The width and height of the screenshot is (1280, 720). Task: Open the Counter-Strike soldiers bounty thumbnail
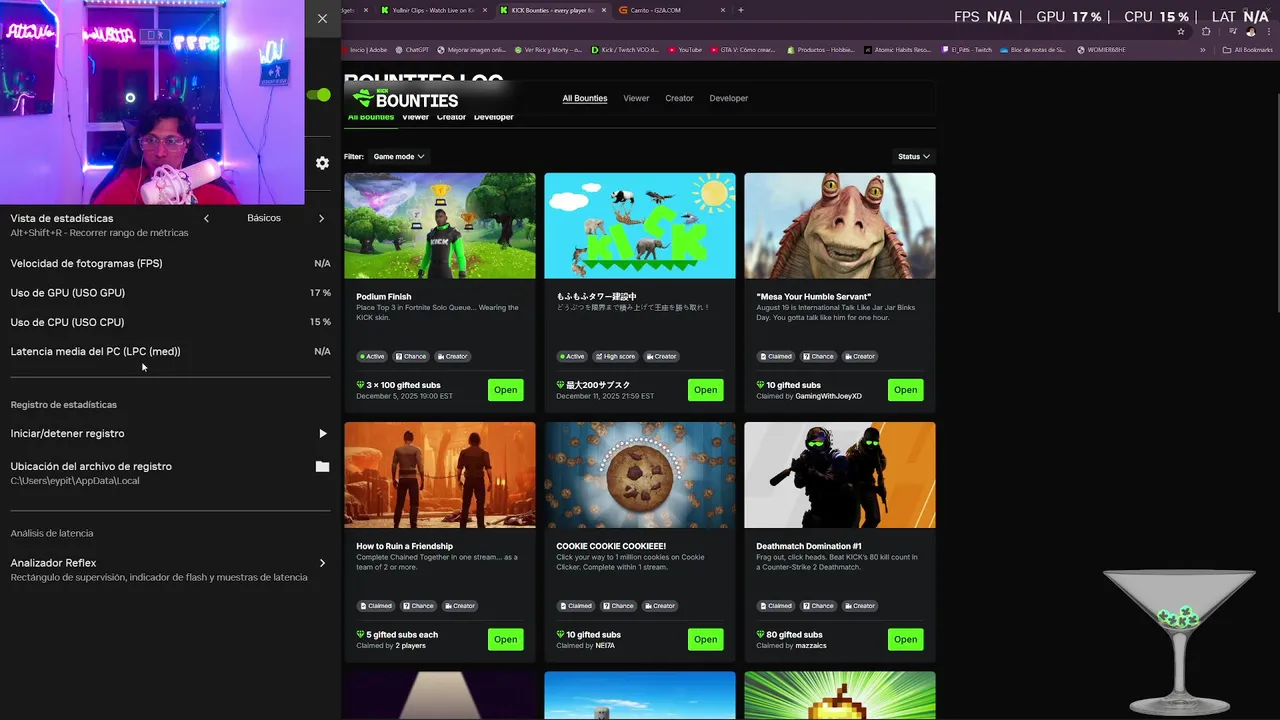coord(840,475)
